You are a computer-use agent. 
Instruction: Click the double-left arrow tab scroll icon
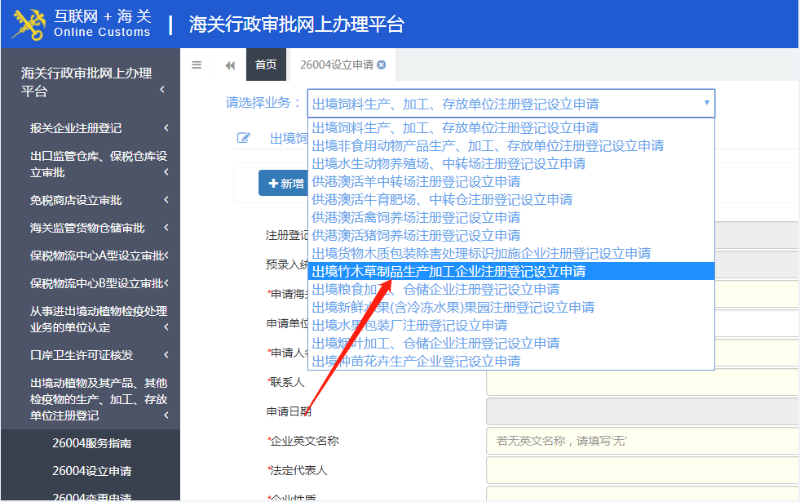[230, 65]
